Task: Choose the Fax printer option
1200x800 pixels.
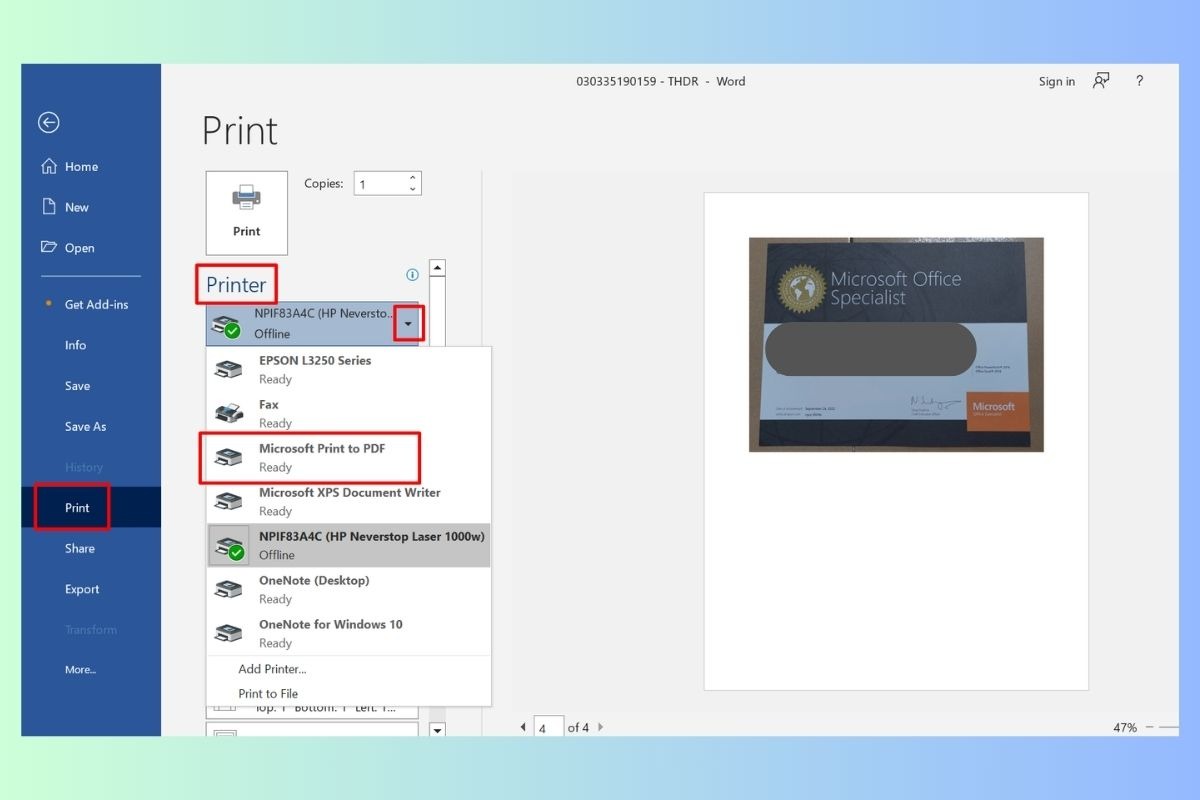Action: pyautogui.click(x=349, y=413)
